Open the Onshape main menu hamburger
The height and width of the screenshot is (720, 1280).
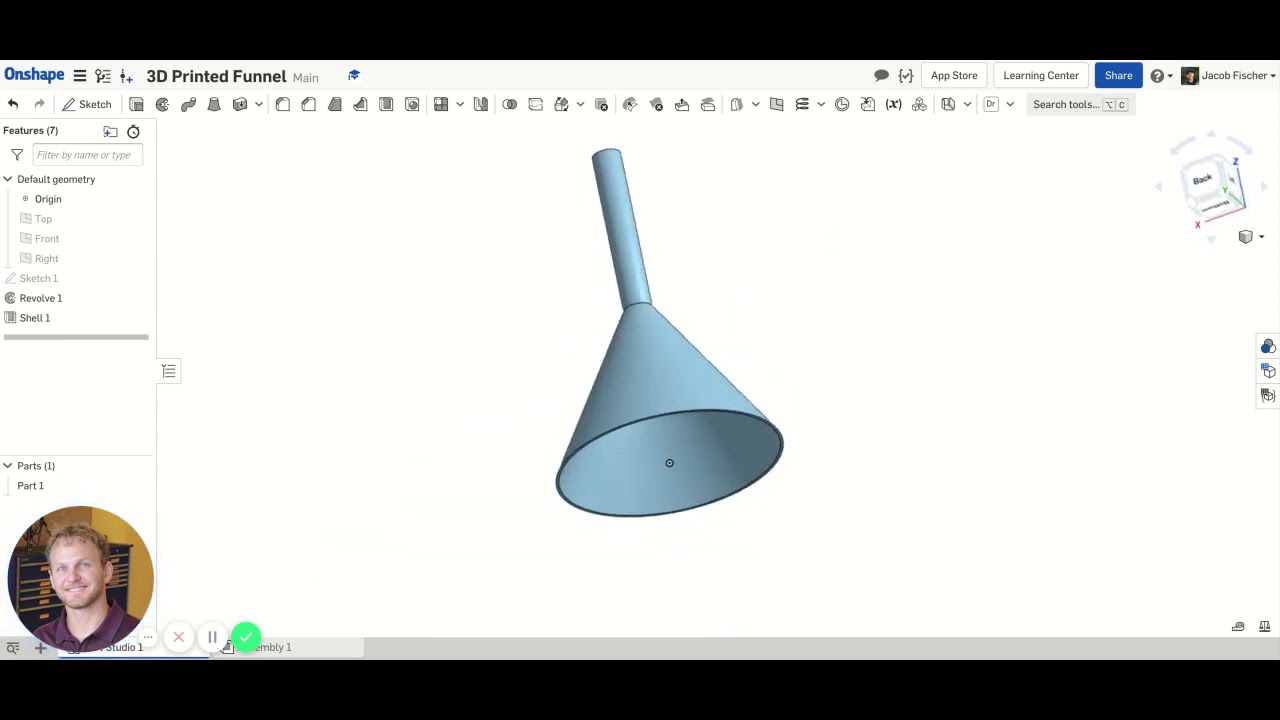[x=80, y=76]
